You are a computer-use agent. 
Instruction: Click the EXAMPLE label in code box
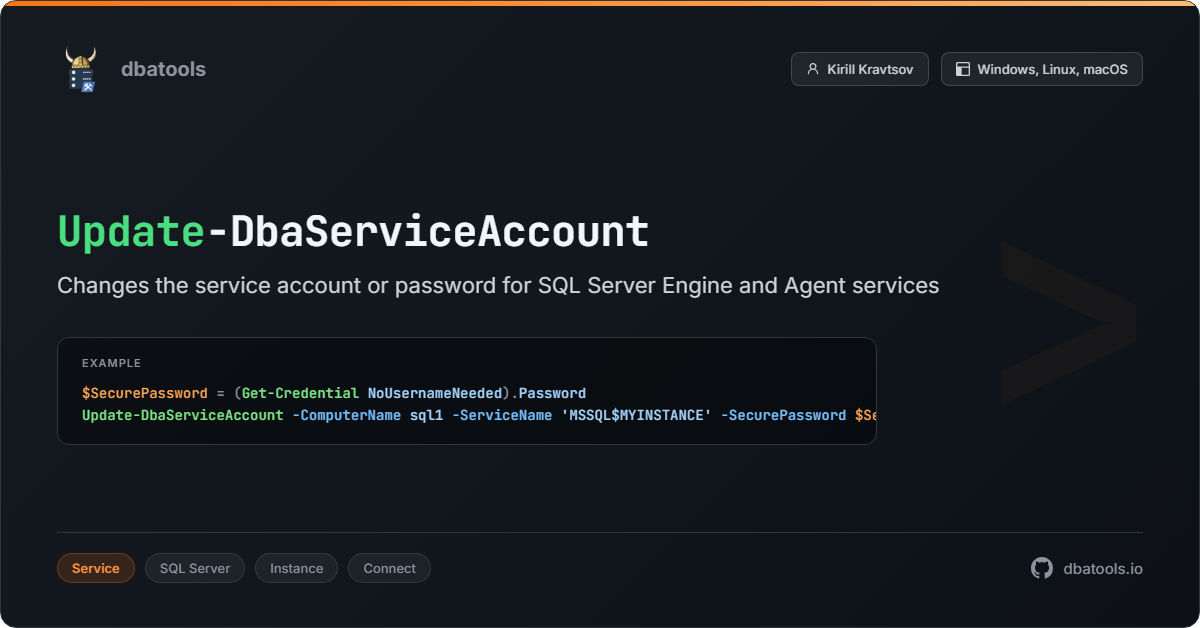111,363
